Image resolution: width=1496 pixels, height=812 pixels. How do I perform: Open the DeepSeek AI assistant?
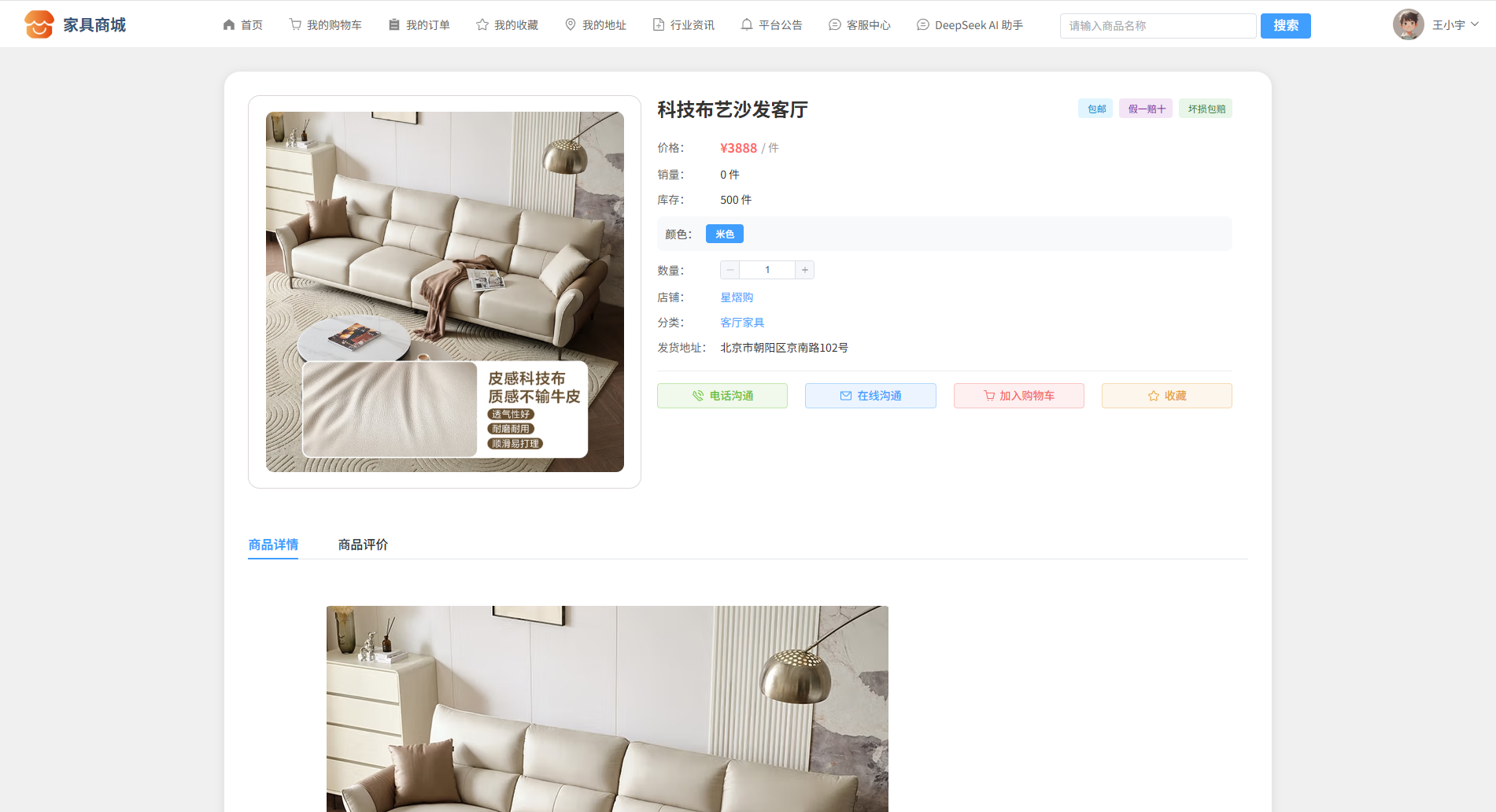tap(970, 25)
